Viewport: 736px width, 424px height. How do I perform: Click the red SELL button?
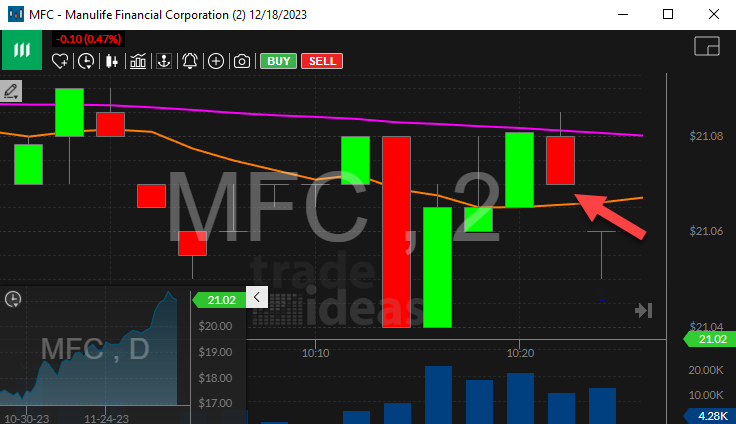pyautogui.click(x=322, y=61)
